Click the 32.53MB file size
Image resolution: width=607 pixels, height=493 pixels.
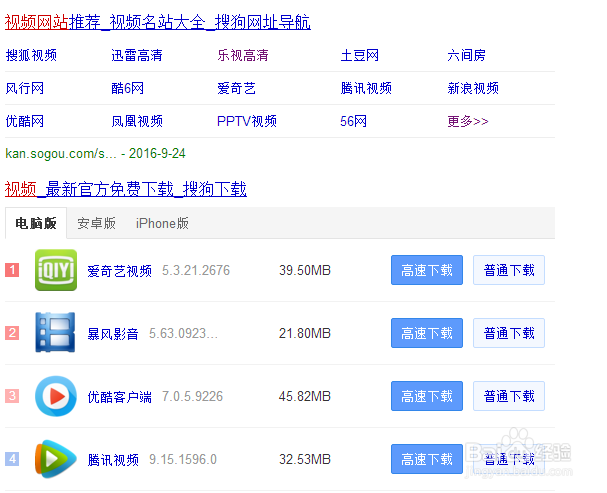(305, 459)
